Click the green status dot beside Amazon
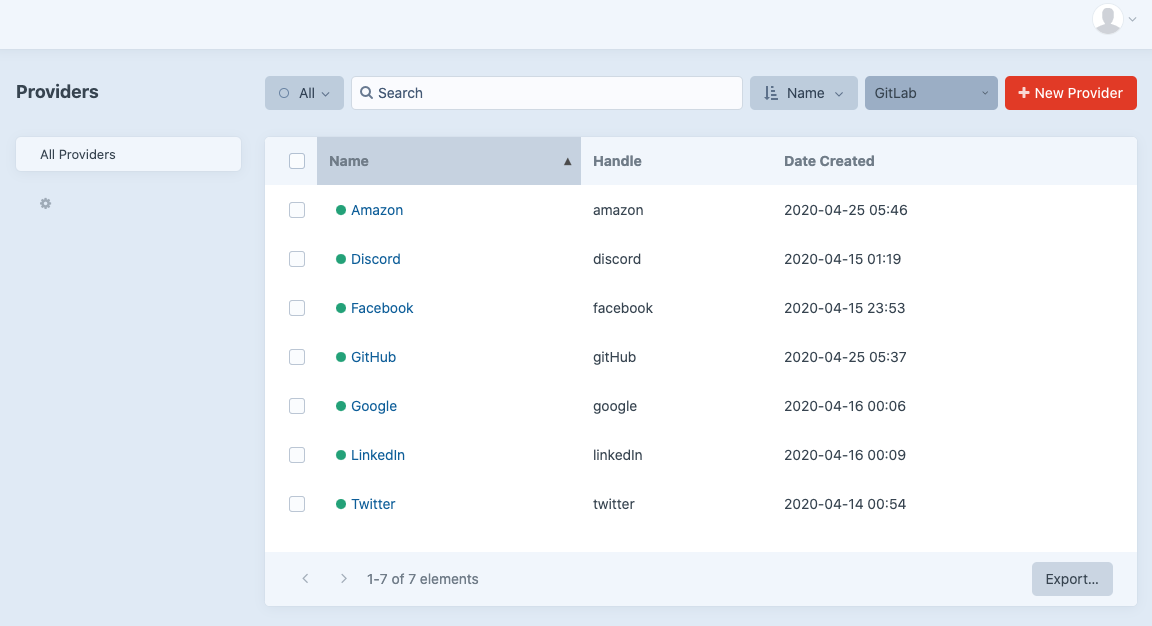The image size is (1152, 626). pos(341,210)
